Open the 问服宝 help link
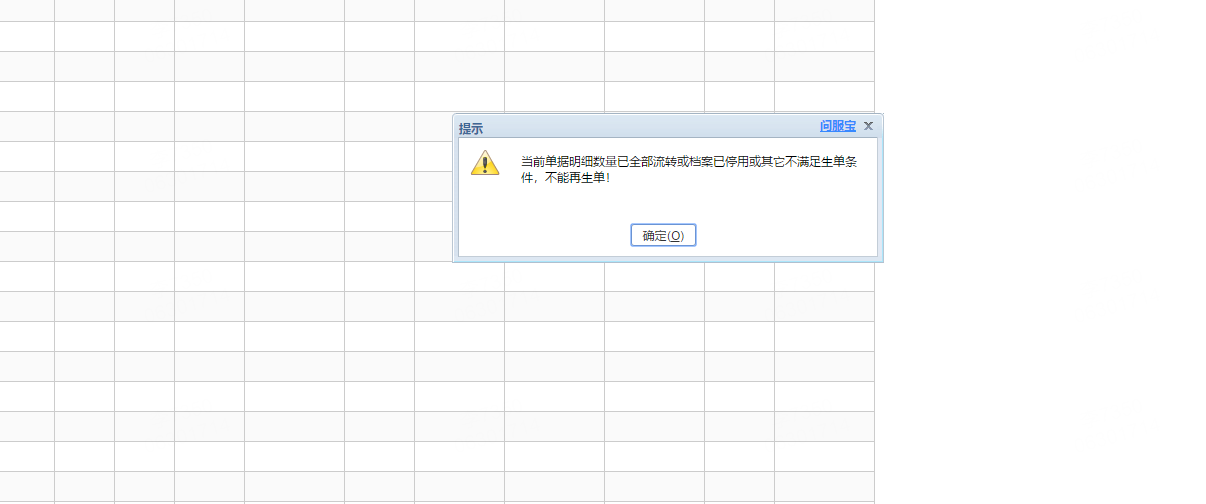 coord(838,126)
